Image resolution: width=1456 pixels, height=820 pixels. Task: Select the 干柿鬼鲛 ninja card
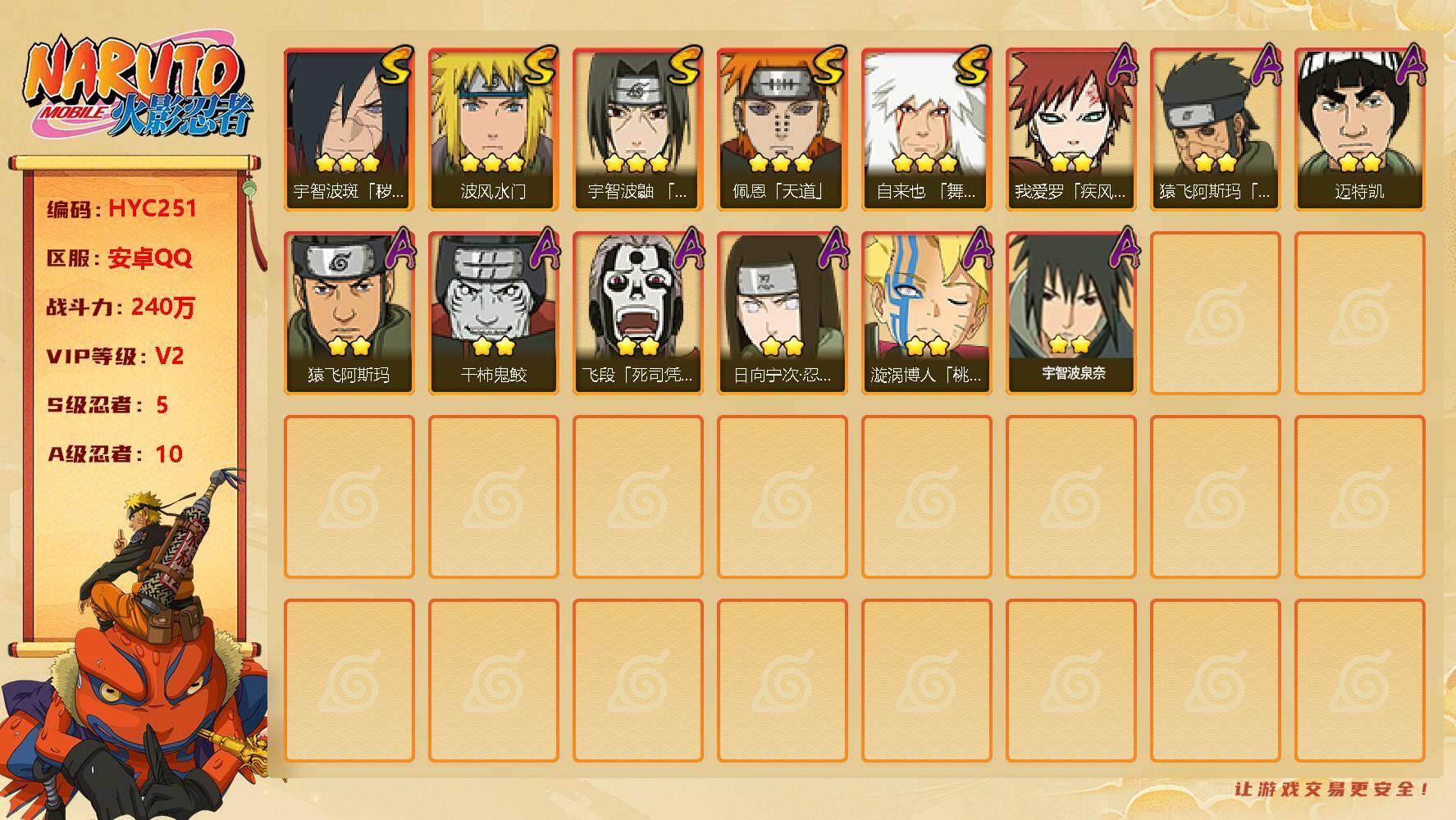pyautogui.click(x=493, y=313)
